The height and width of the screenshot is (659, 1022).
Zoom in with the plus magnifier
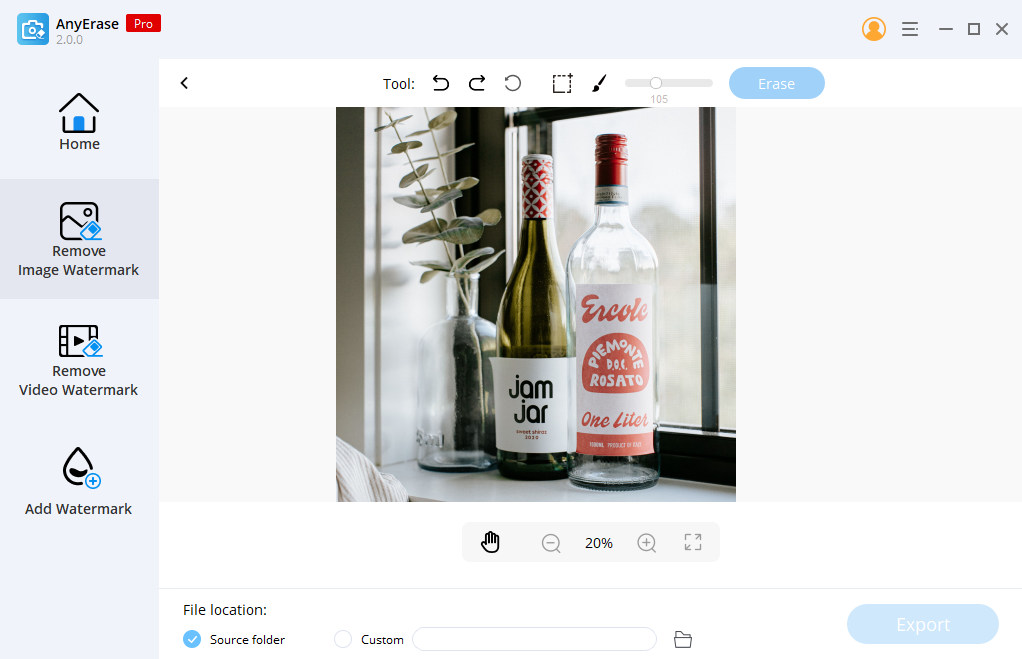[x=647, y=543]
